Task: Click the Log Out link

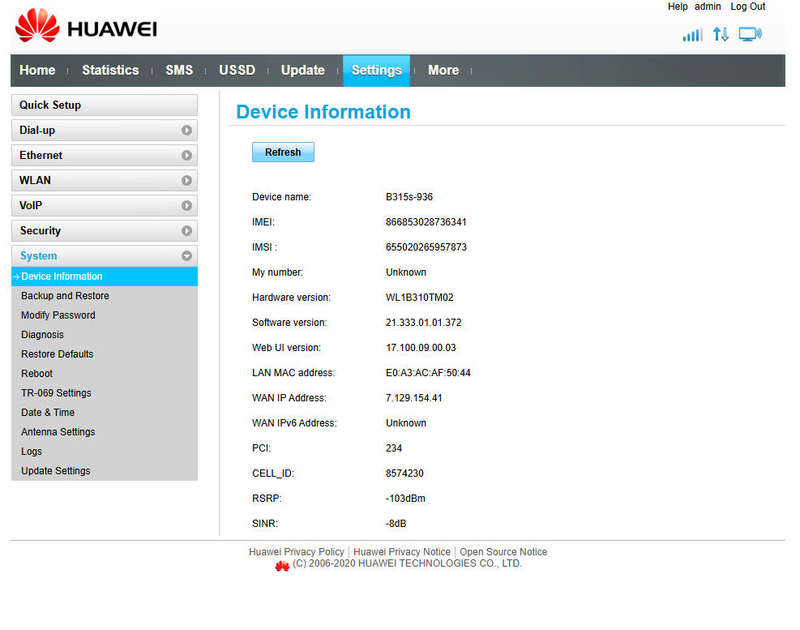Action: coord(747,7)
